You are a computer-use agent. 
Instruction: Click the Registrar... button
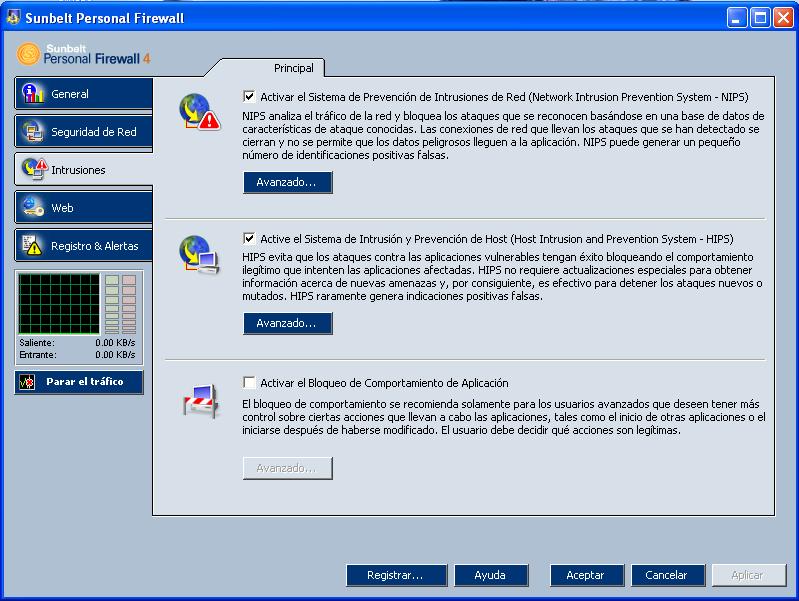pos(396,575)
